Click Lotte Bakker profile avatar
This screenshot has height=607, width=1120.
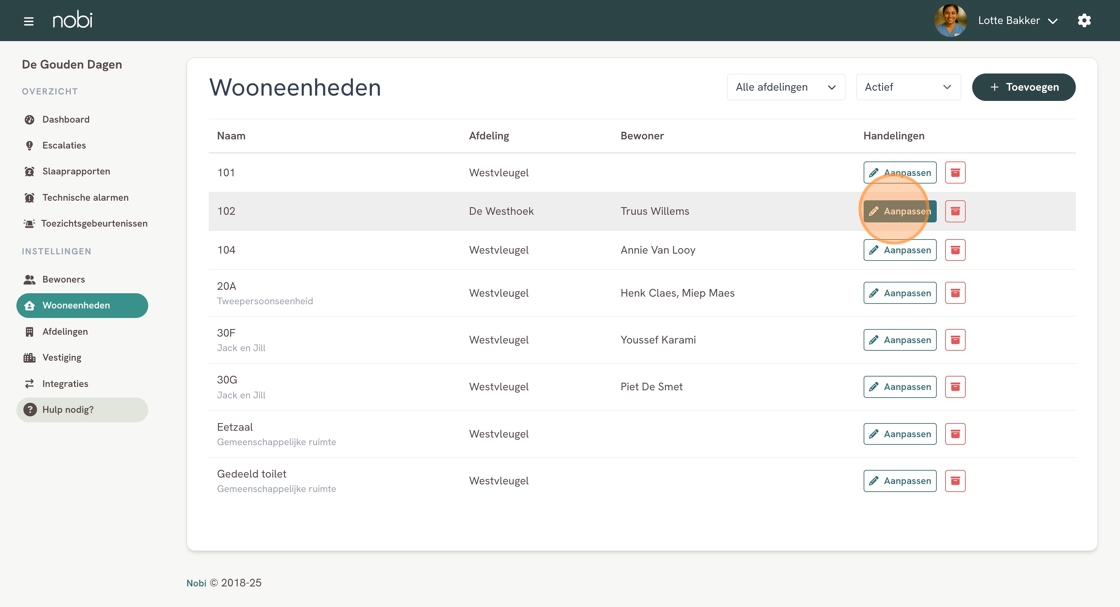[x=950, y=21]
